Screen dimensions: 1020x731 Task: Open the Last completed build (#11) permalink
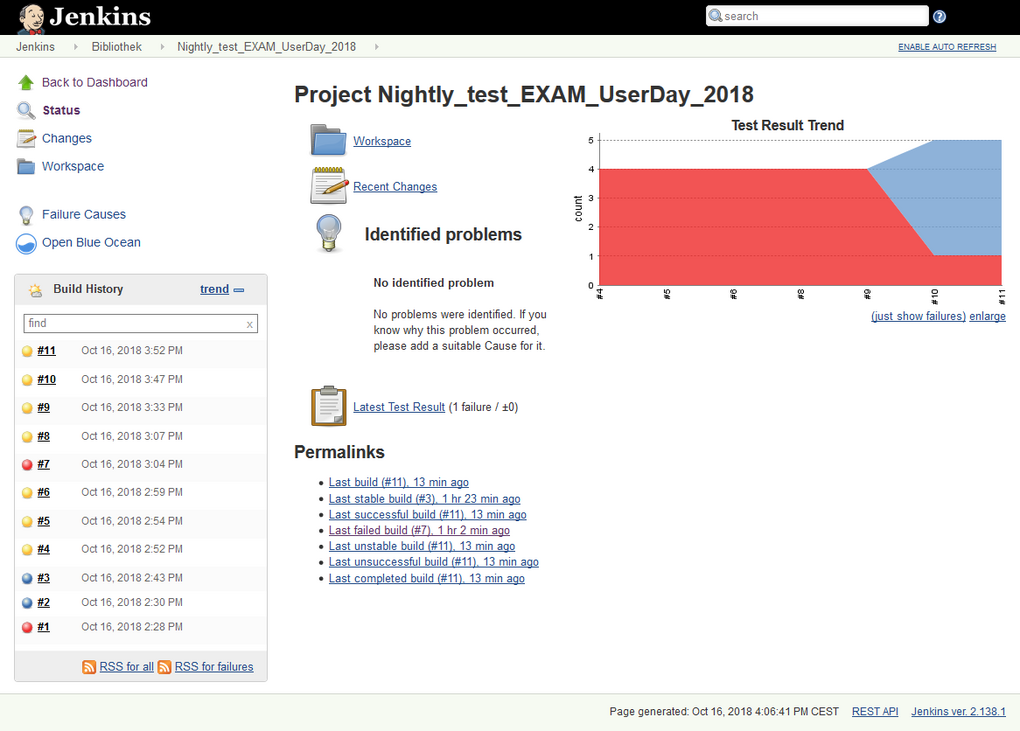point(426,578)
